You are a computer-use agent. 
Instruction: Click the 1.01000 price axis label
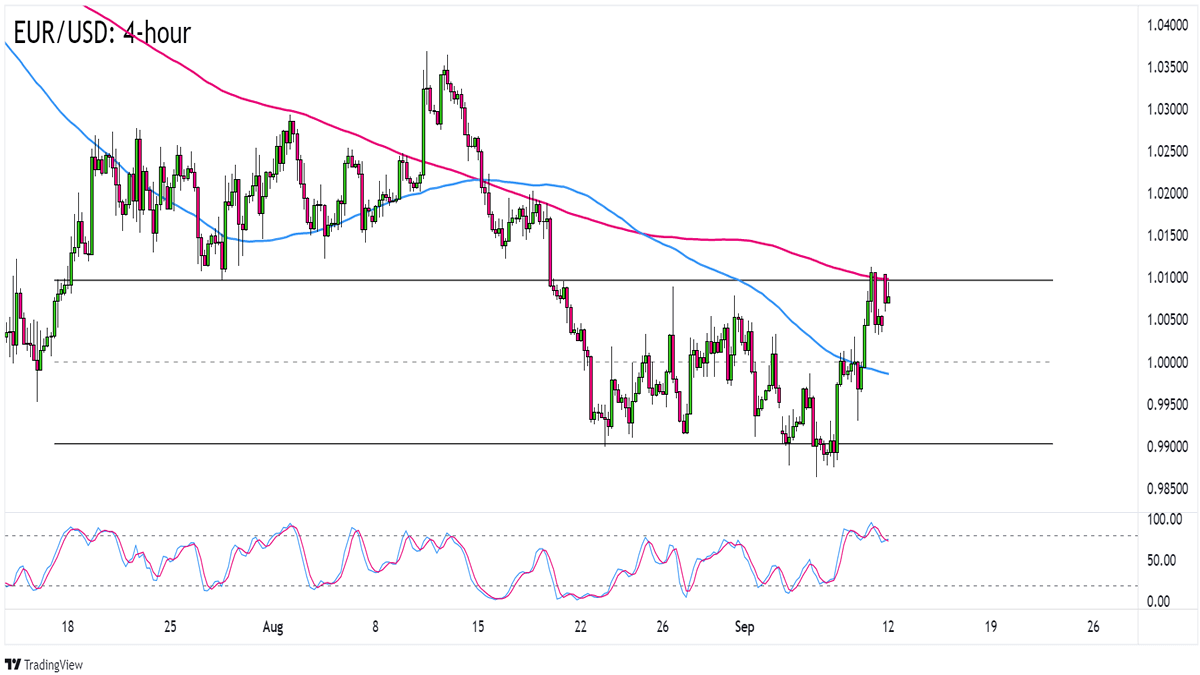1168,278
